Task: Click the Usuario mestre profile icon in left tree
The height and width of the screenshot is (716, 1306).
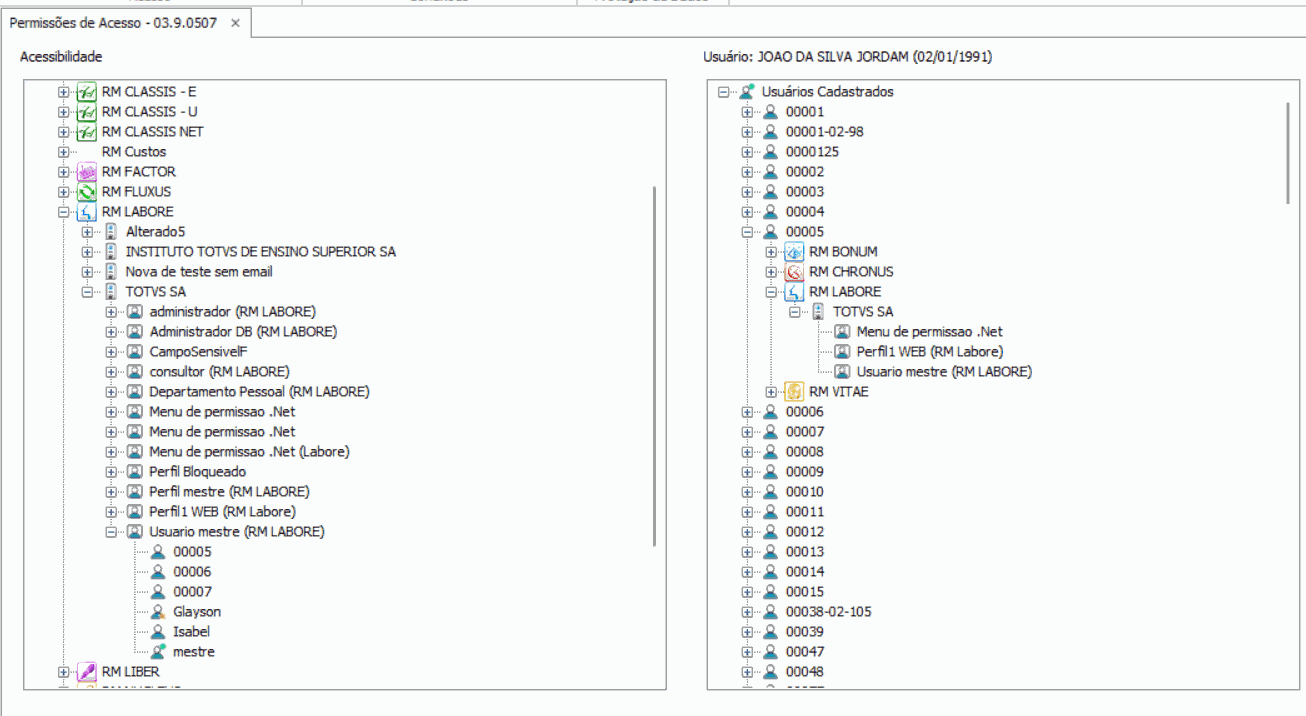Action: coord(134,532)
